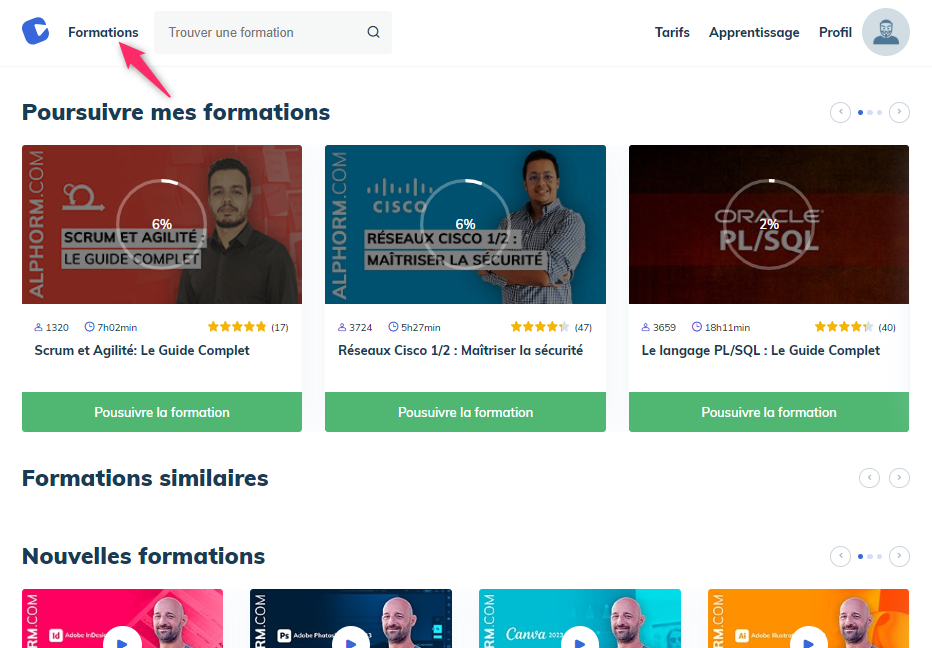Click the Alphorm logo icon
This screenshot has height=648, width=932.
36,32
